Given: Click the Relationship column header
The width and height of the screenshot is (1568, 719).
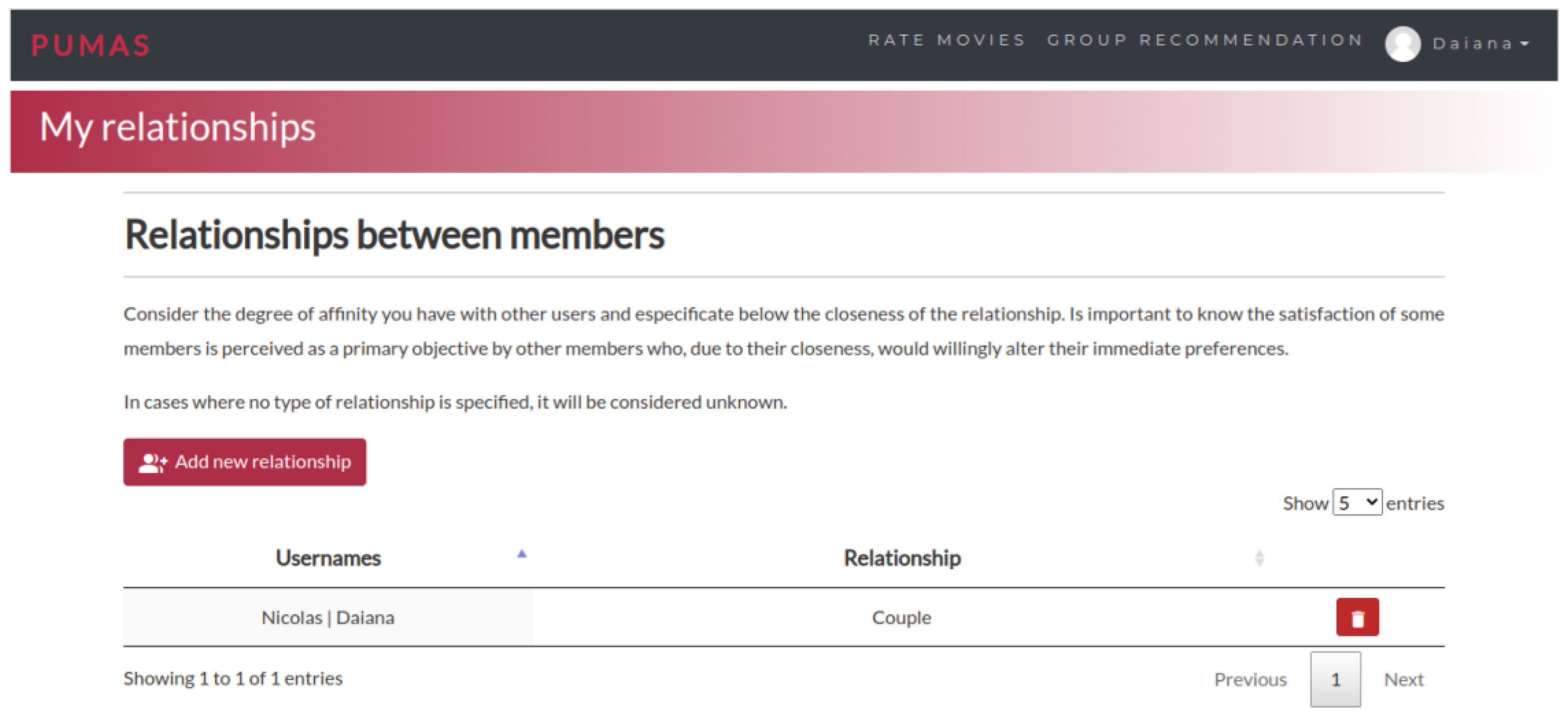Looking at the screenshot, I should pyautogui.click(x=902, y=558).
